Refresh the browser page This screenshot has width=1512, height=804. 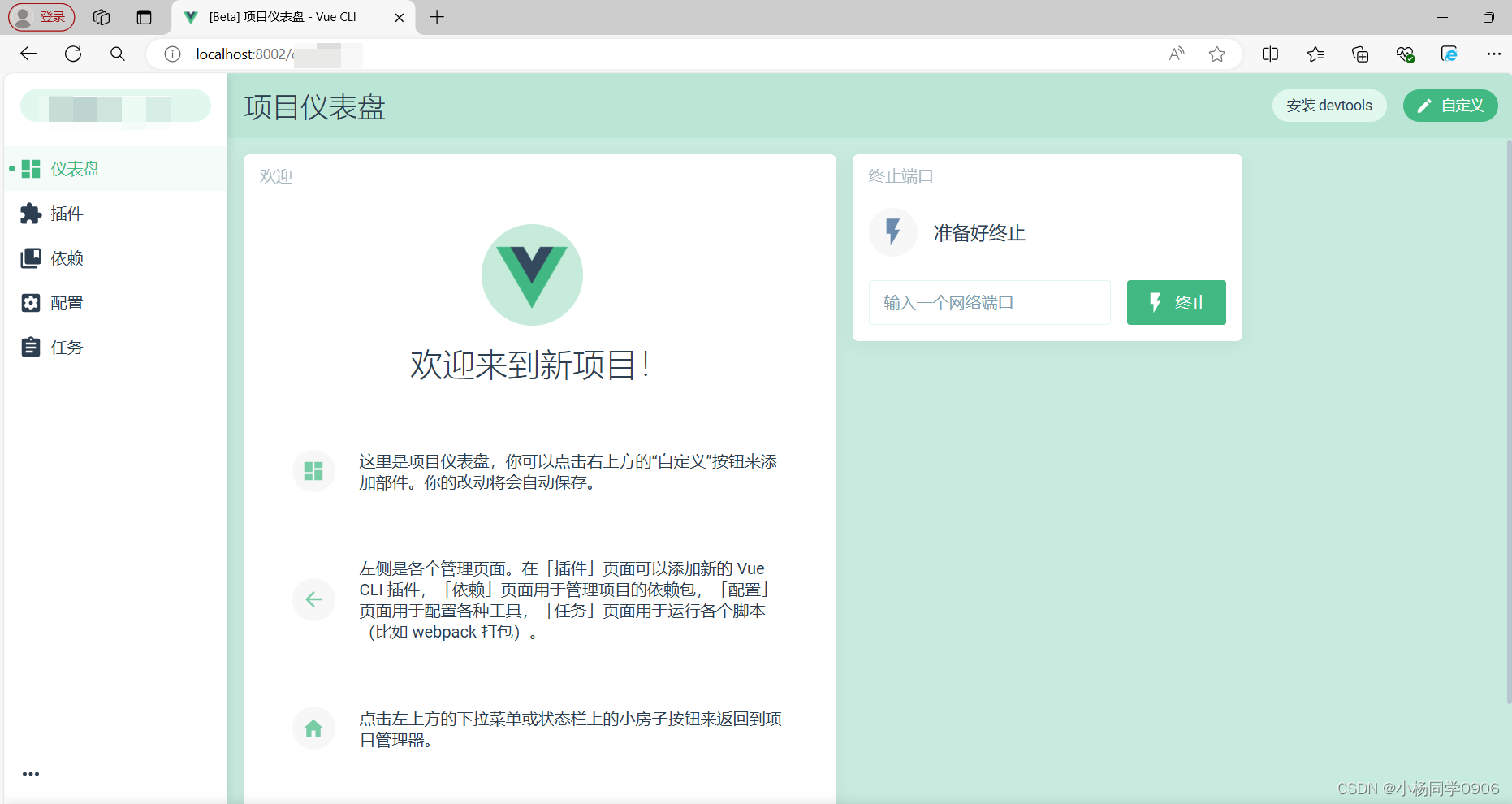tap(73, 54)
